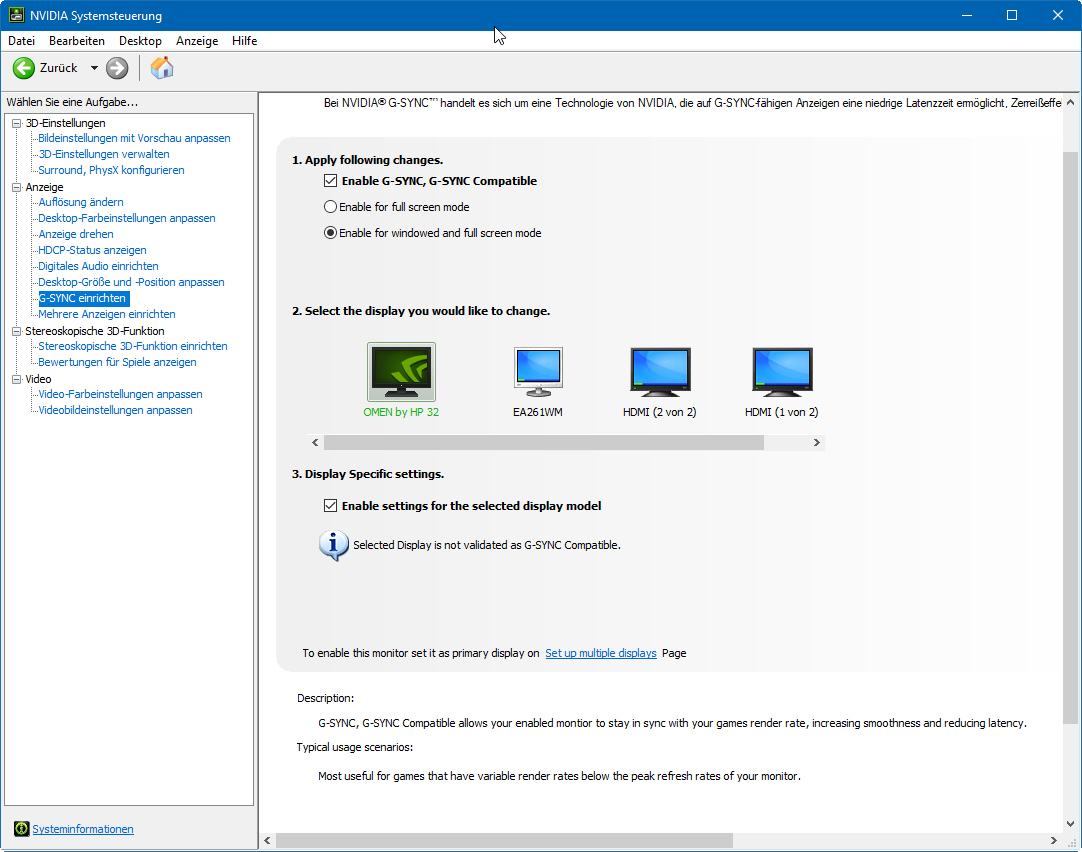Click the Stereoskopische 3D-Funktion category label
The width and height of the screenshot is (1082, 852).
coord(95,330)
